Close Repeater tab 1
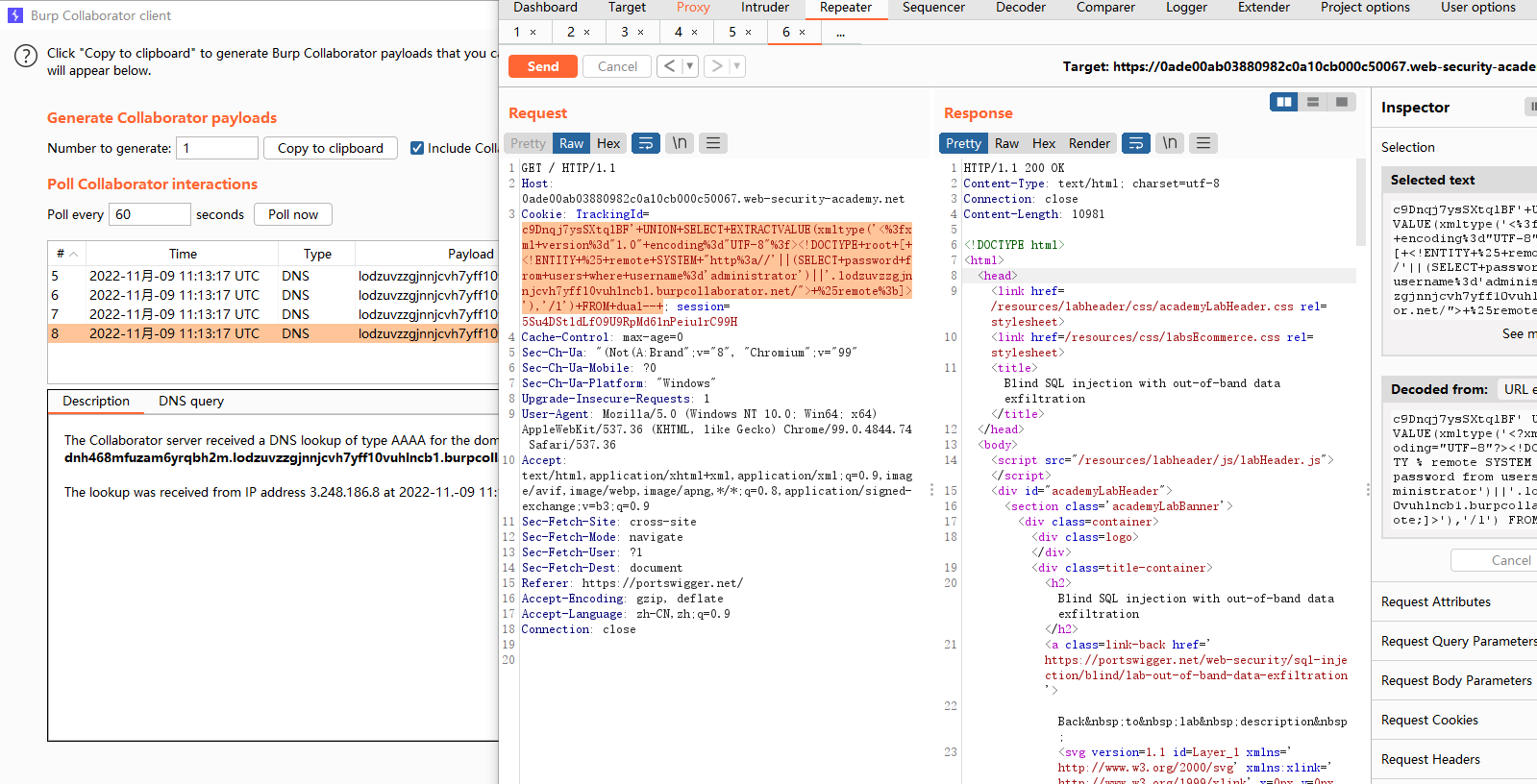This screenshot has height=784, width=1537. [x=533, y=33]
